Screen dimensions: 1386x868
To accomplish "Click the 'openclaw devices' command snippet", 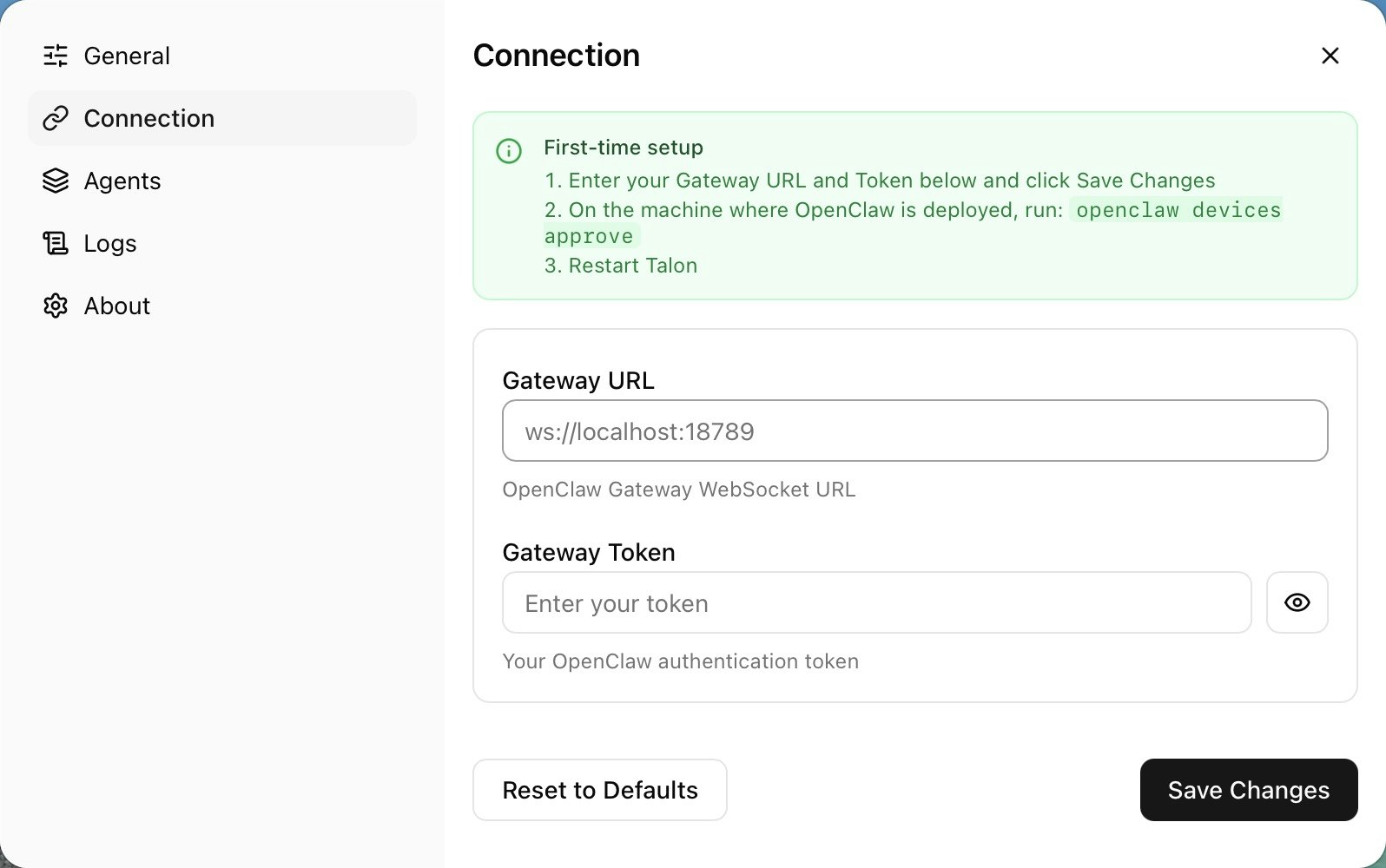I will [1178, 210].
